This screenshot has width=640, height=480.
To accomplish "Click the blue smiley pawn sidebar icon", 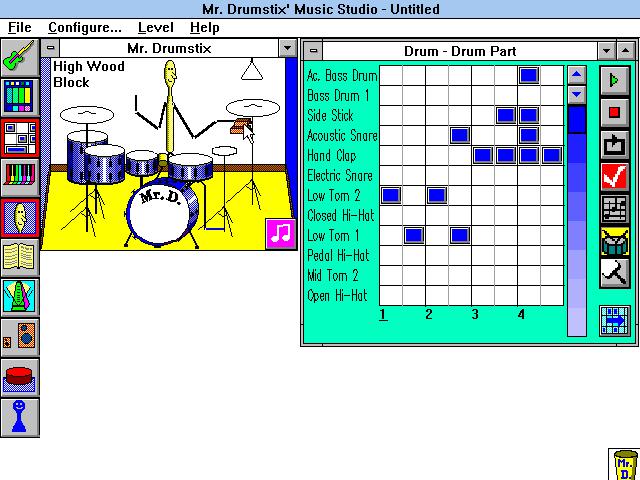I will coord(20,417).
